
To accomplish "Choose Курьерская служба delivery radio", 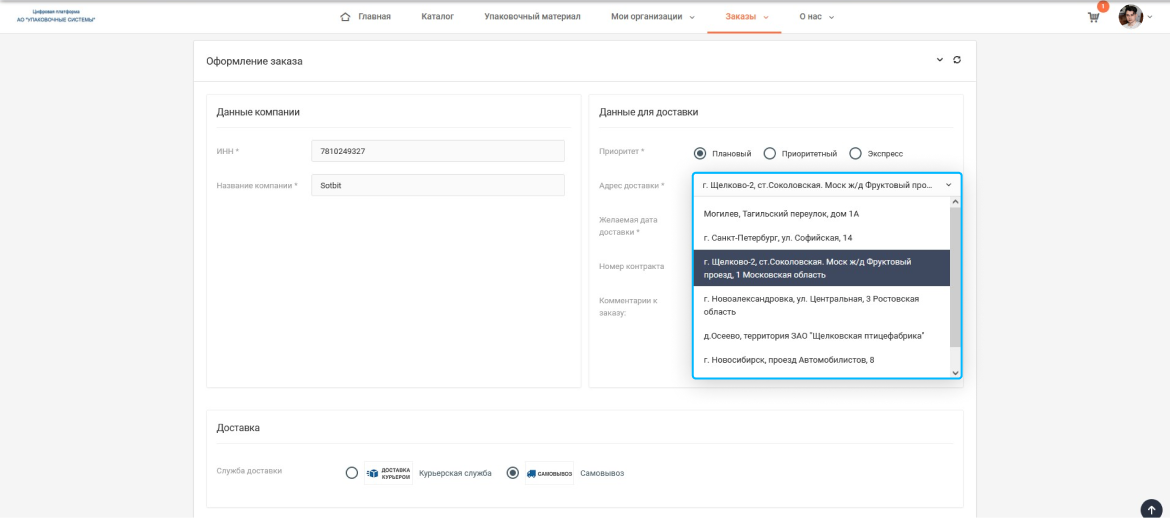I will (x=351, y=473).
